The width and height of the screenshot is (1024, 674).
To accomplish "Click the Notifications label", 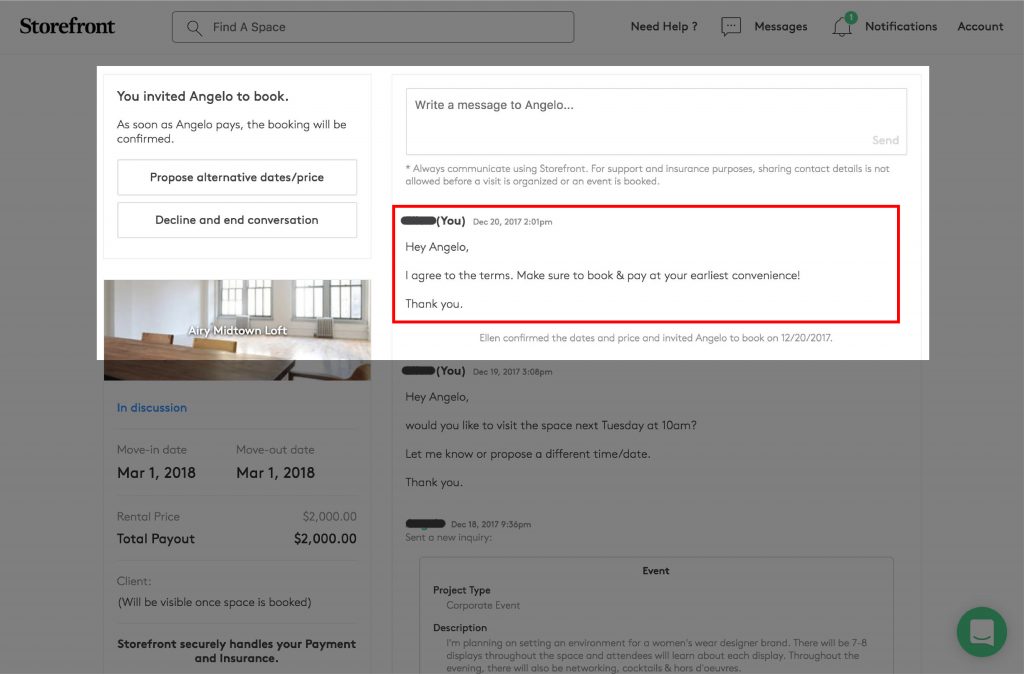I will click(x=900, y=27).
